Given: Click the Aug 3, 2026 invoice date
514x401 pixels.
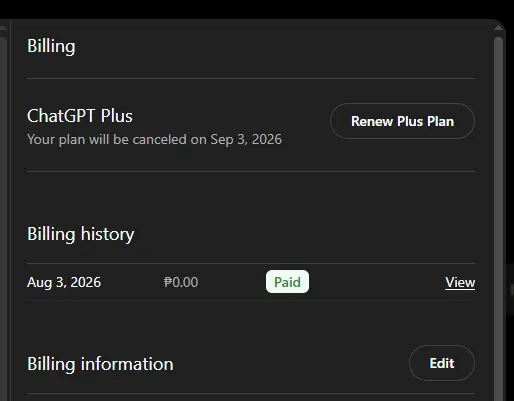Looking at the screenshot, I should click(x=64, y=282).
